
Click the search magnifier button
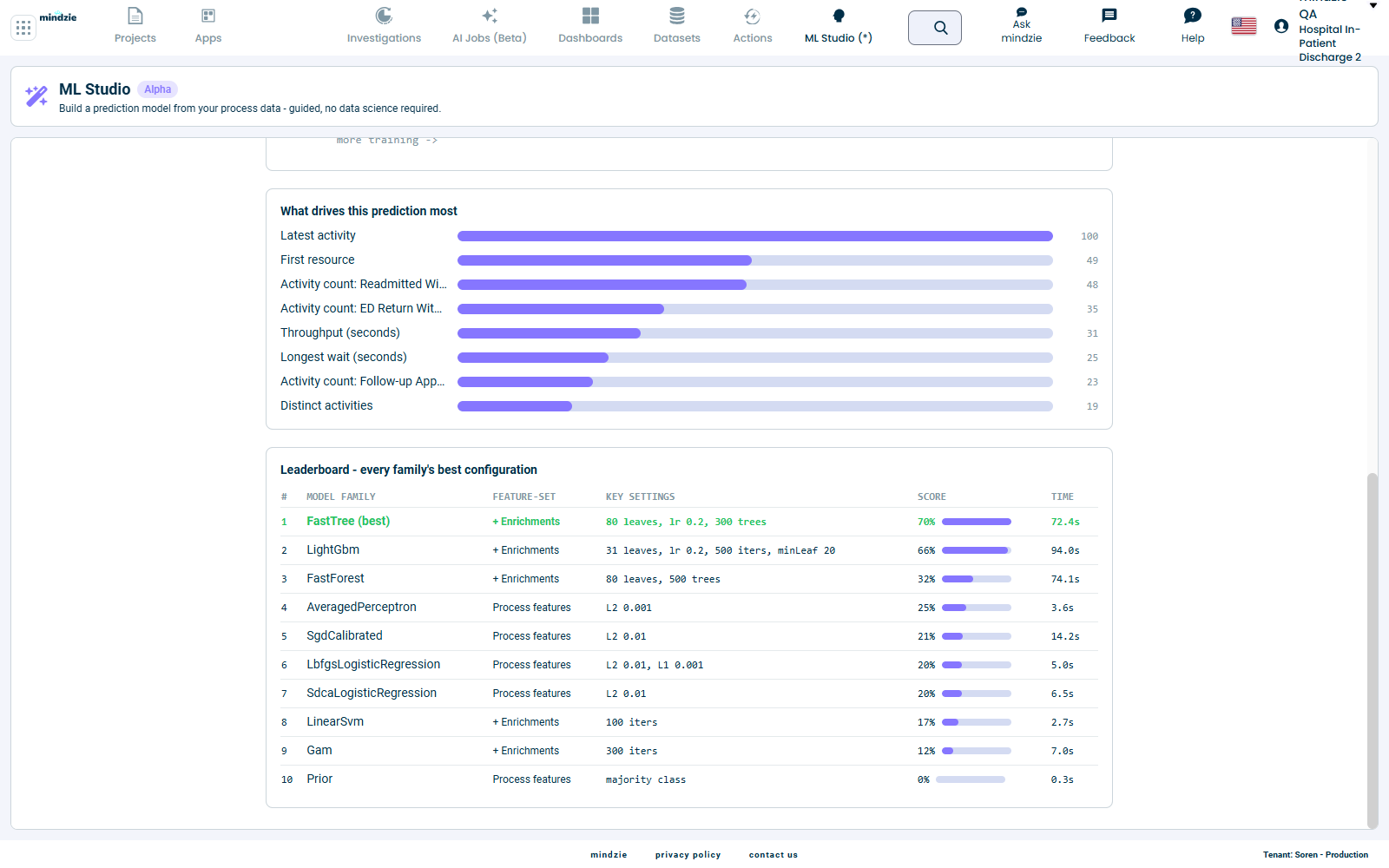click(x=935, y=28)
